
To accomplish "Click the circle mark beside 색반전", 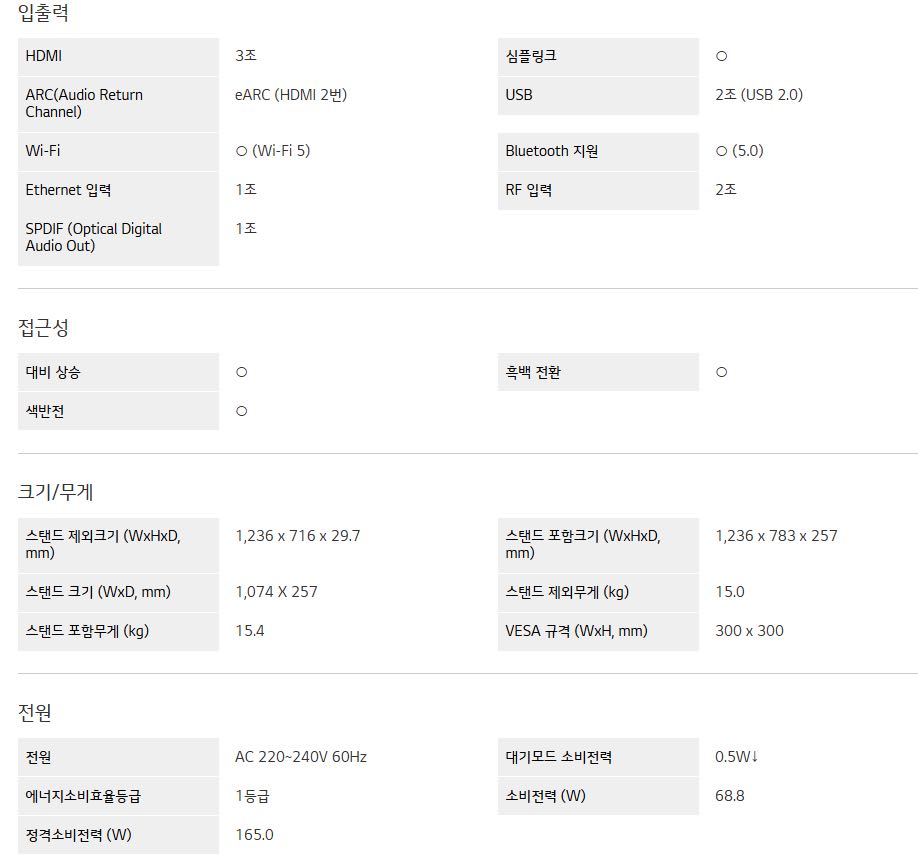I will [241, 411].
